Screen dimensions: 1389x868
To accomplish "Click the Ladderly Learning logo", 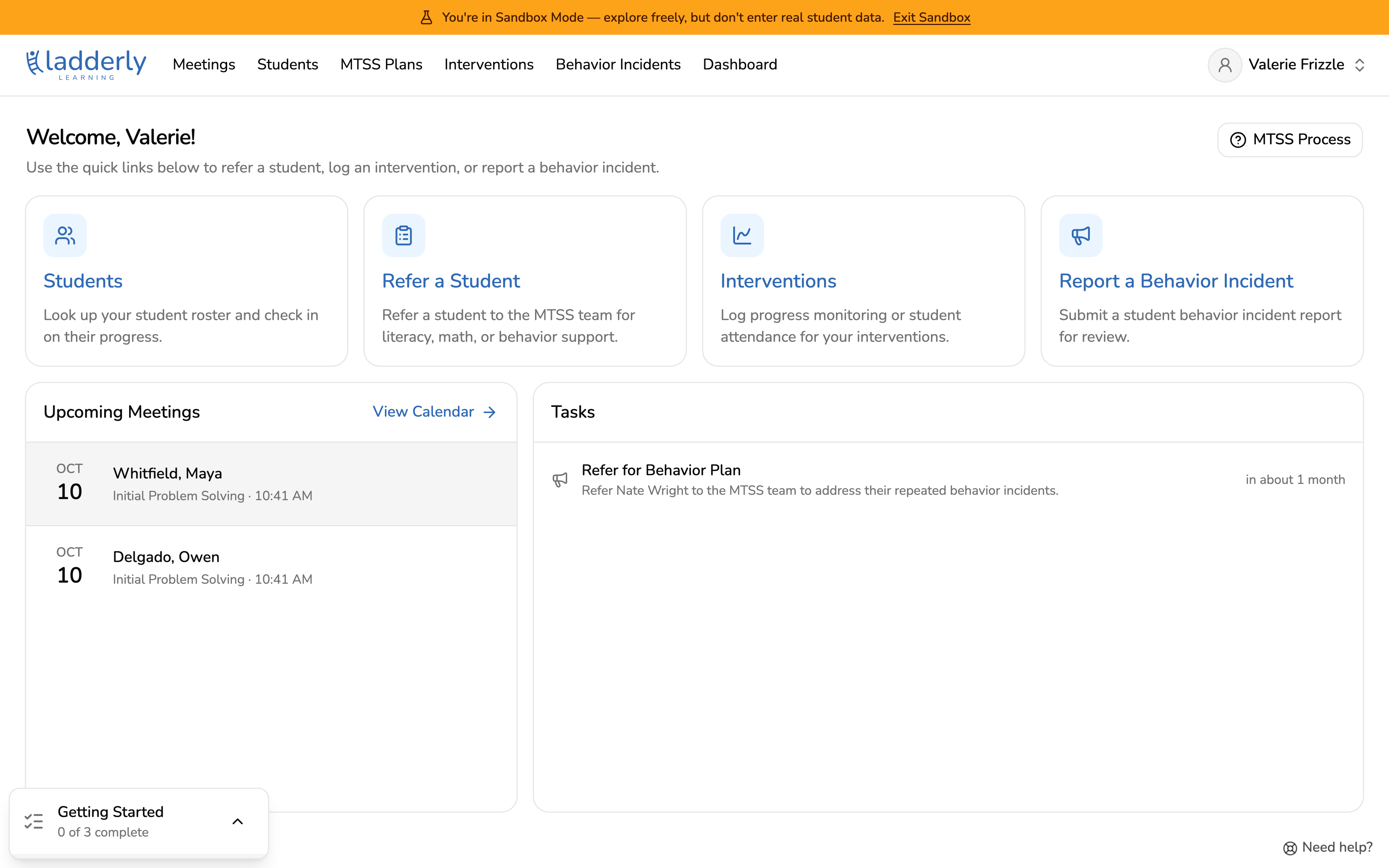I will pyautogui.click(x=86, y=64).
